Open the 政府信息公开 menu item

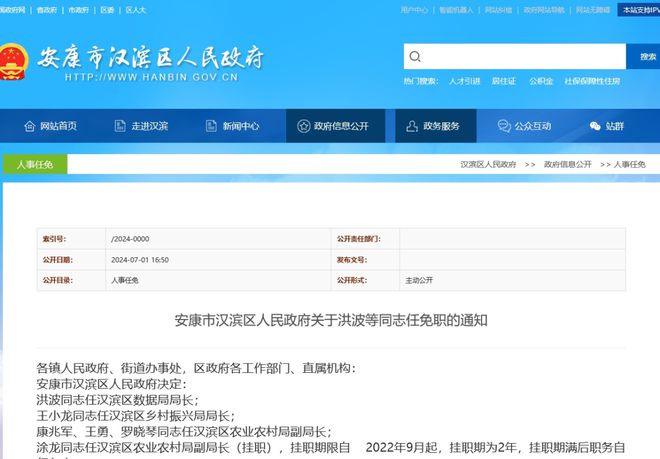[335, 126]
